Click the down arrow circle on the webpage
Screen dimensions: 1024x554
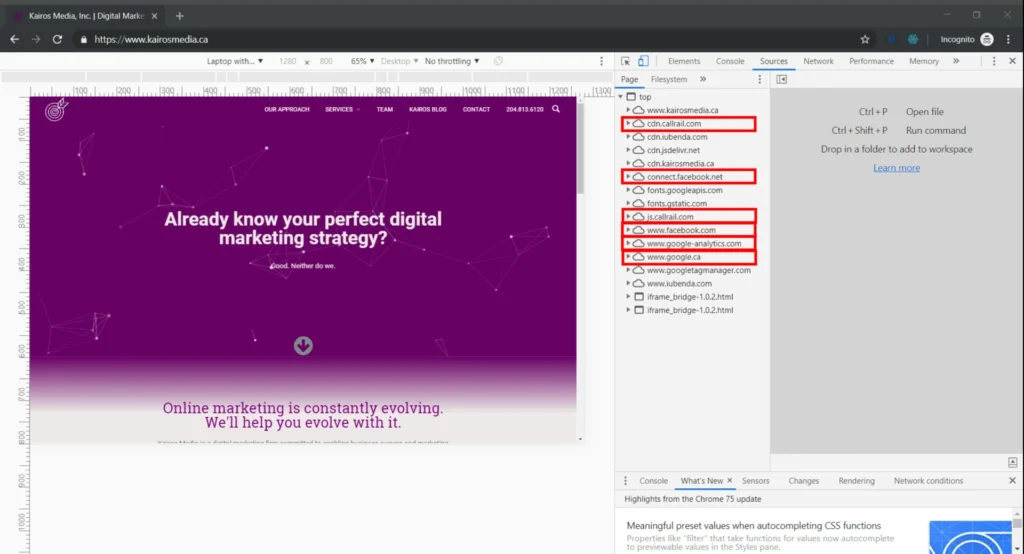(303, 346)
